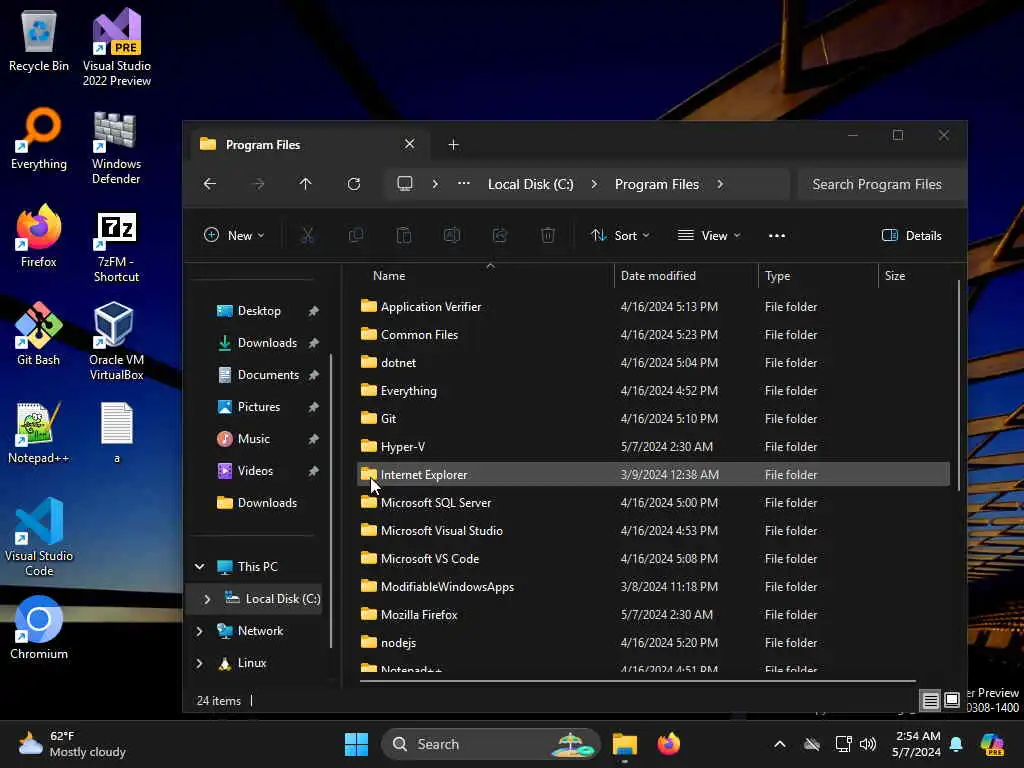Sort by Date modified column

(x=686, y=276)
